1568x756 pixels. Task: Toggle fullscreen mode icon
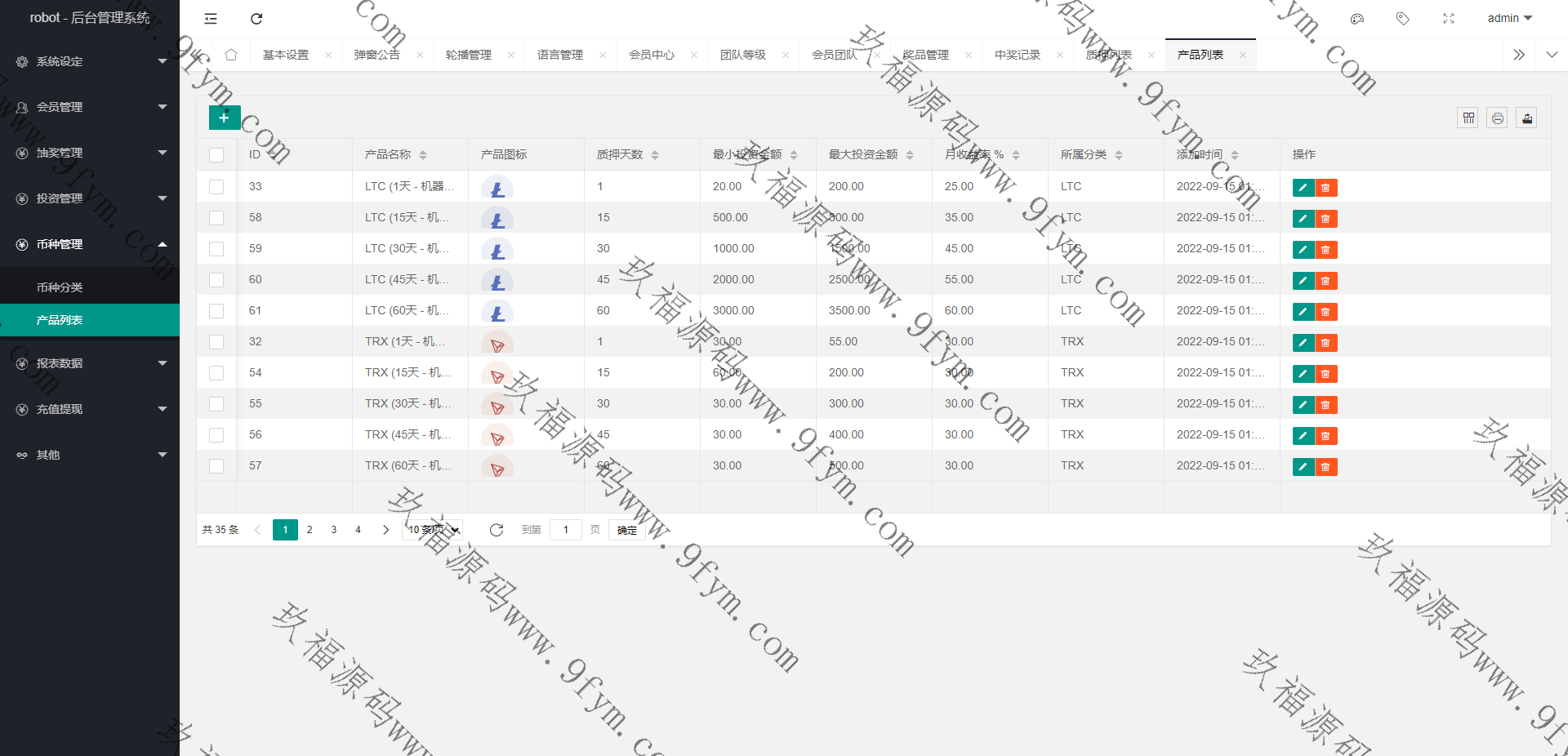(1449, 19)
